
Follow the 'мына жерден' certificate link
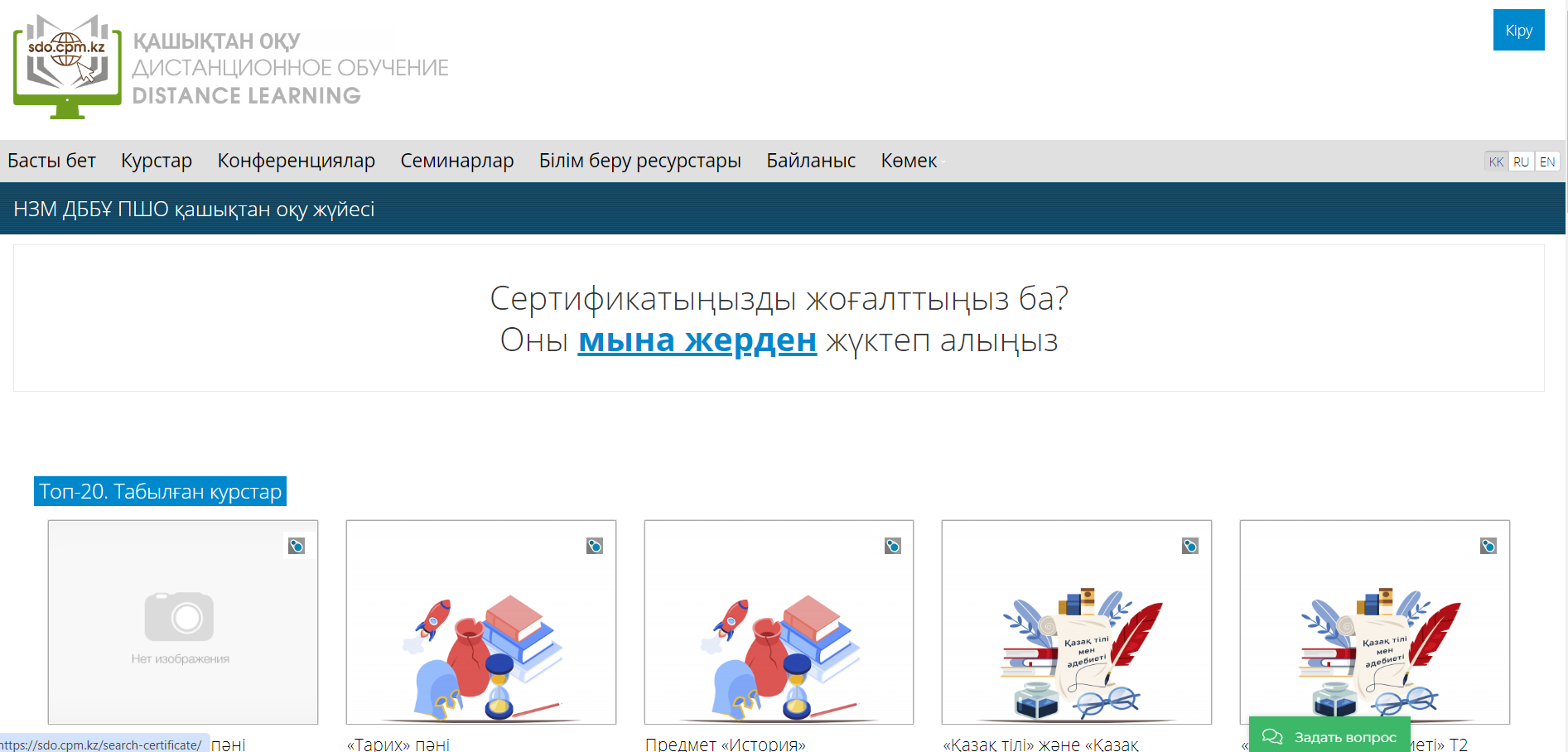point(697,340)
